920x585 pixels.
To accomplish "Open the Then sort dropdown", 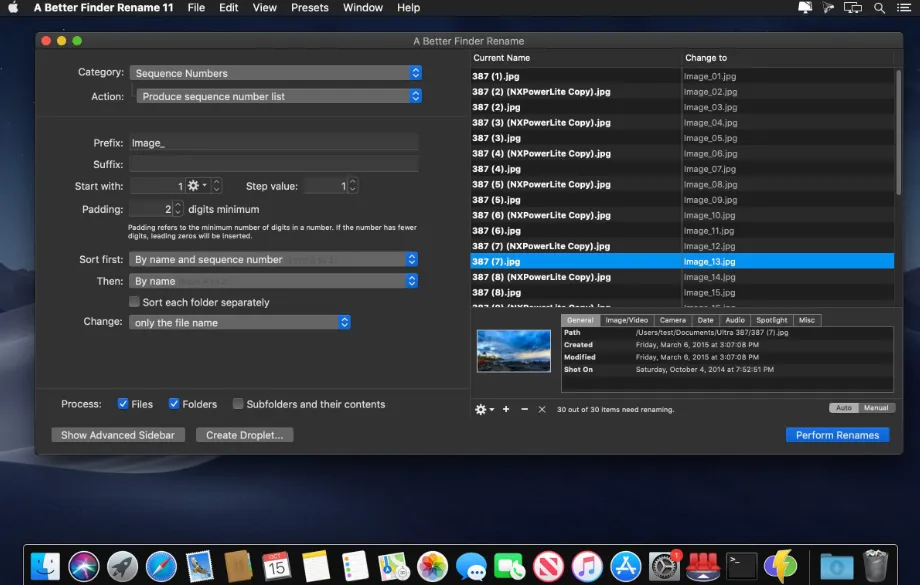I will point(273,281).
